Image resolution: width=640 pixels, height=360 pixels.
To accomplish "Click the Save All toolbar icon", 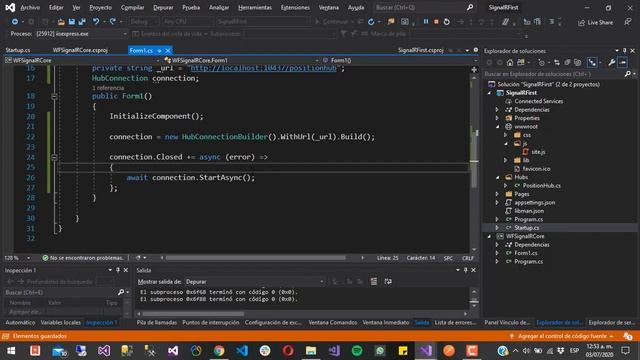I will click(82, 22).
